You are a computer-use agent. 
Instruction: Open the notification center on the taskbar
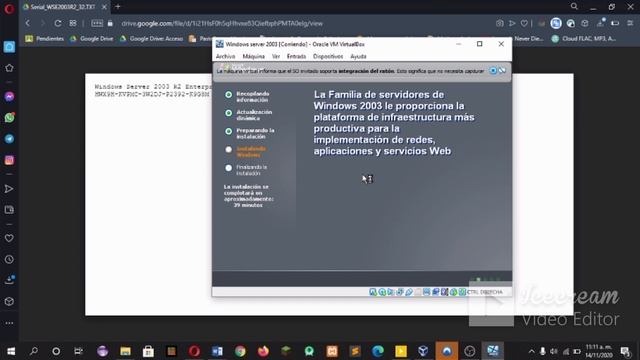625,351
